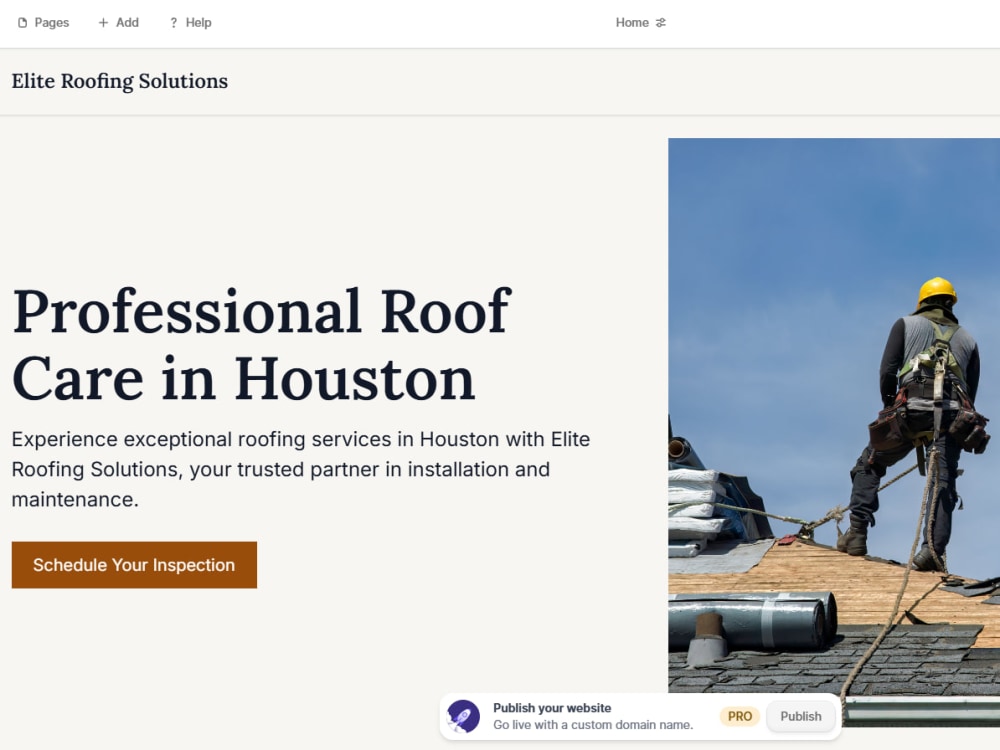The image size is (1000, 750).
Task: Open the Pages menu
Action: click(x=43, y=23)
